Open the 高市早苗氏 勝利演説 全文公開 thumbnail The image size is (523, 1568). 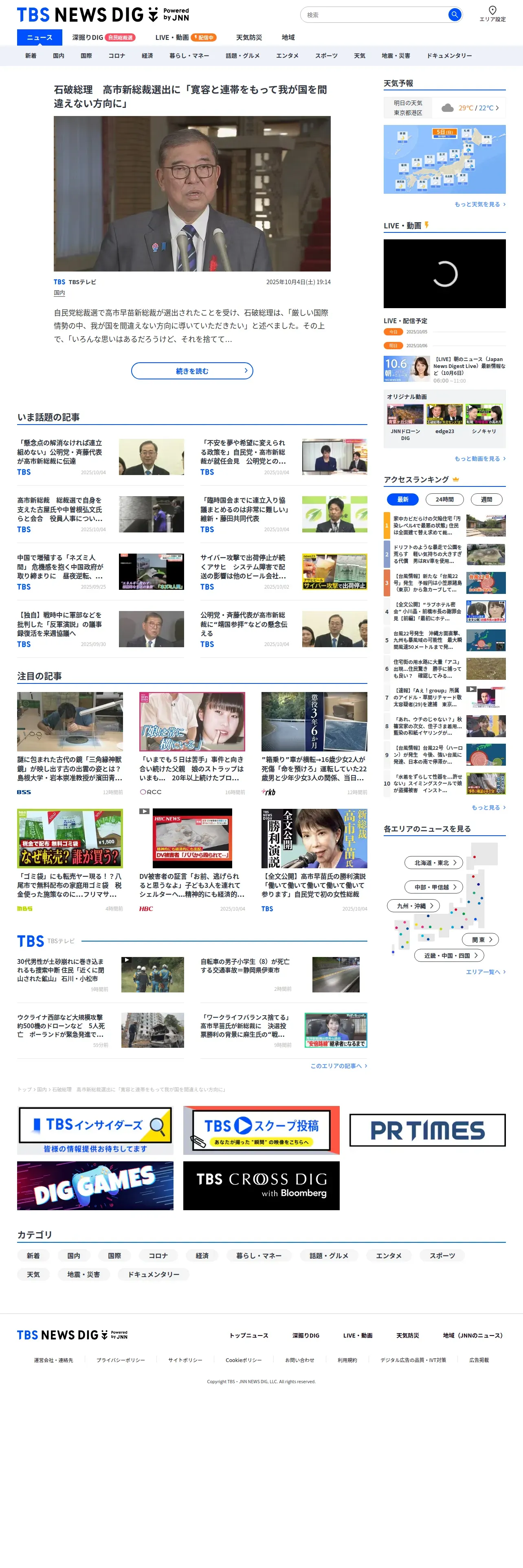point(314,838)
